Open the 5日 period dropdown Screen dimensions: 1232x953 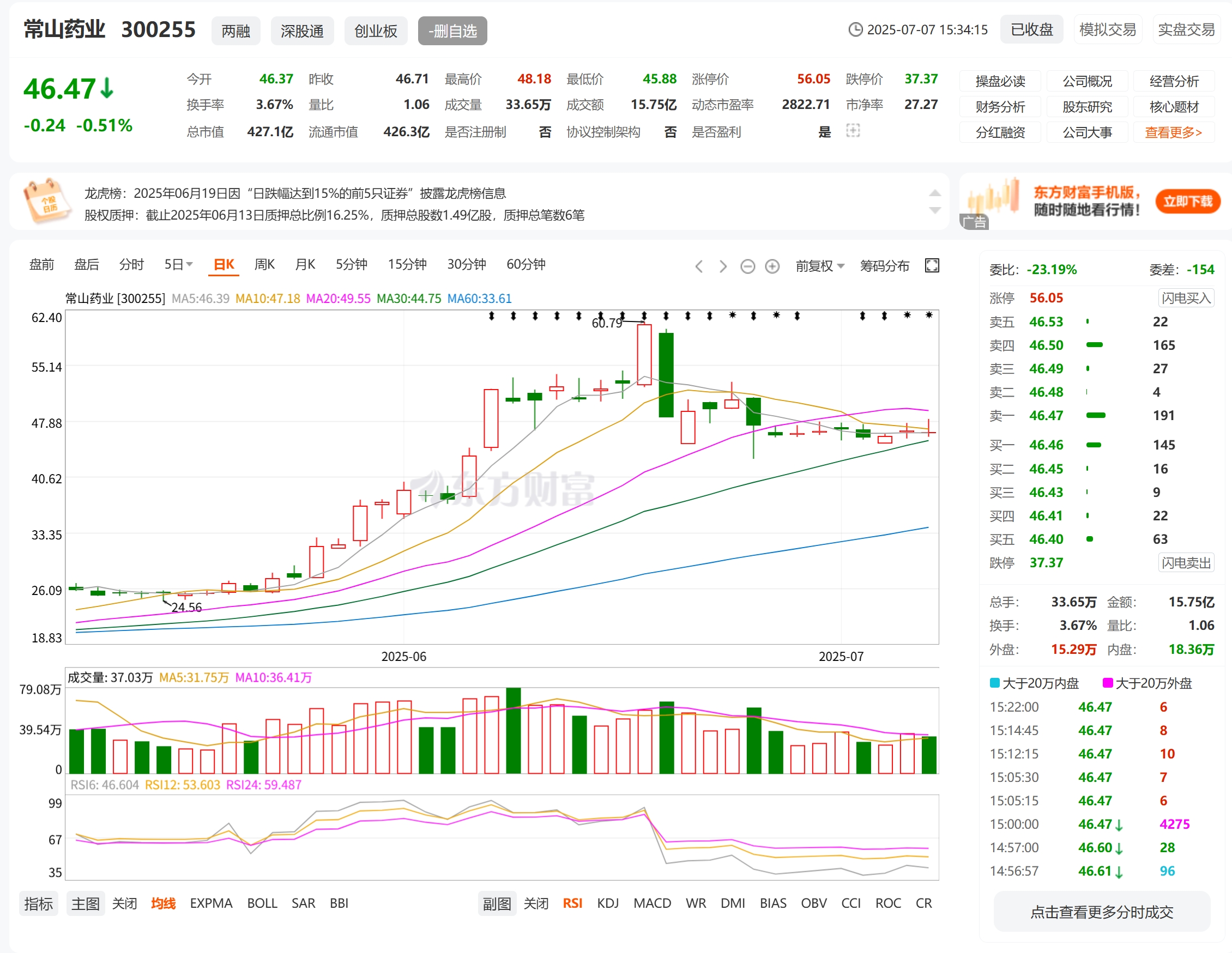(x=178, y=264)
